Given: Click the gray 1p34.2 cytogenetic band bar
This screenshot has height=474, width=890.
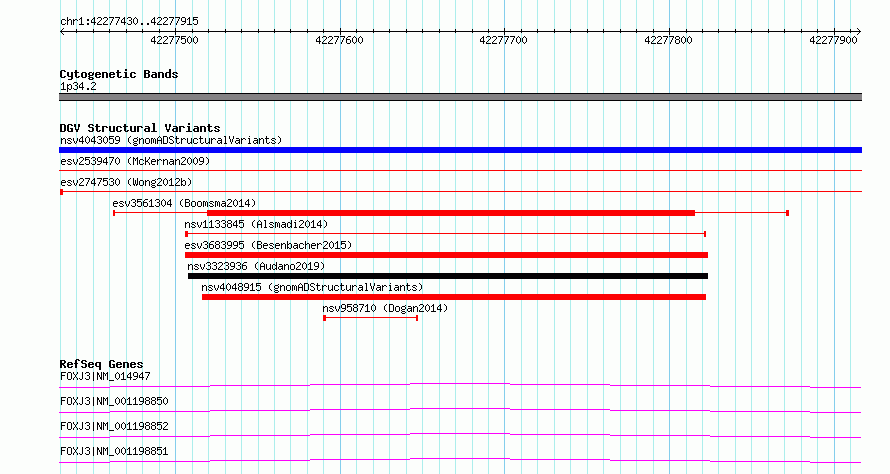Looking at the screenshot, I should pos(460,97).
